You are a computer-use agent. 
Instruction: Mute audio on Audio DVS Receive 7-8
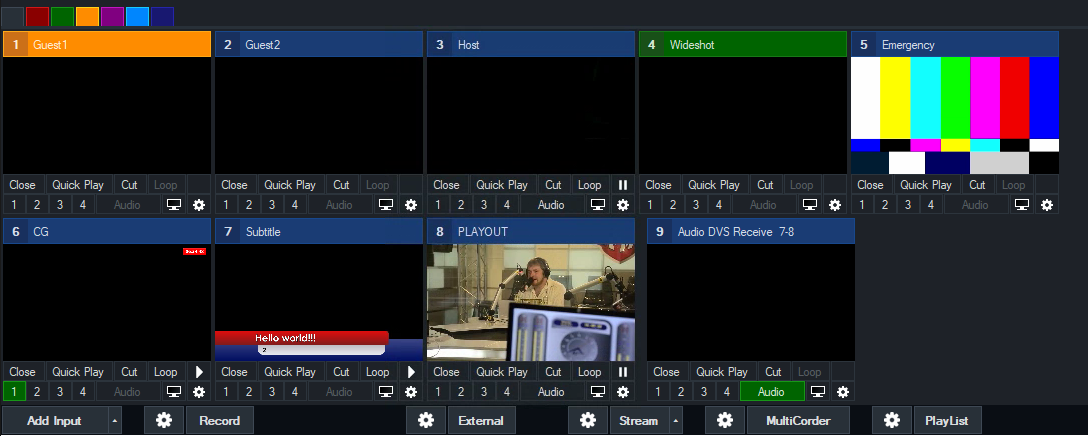click(772, 392)
